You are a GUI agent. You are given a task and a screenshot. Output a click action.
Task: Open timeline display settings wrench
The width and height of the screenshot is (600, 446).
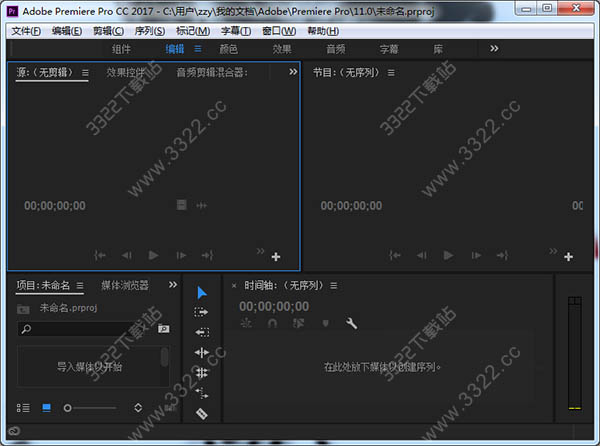point(351,324)
